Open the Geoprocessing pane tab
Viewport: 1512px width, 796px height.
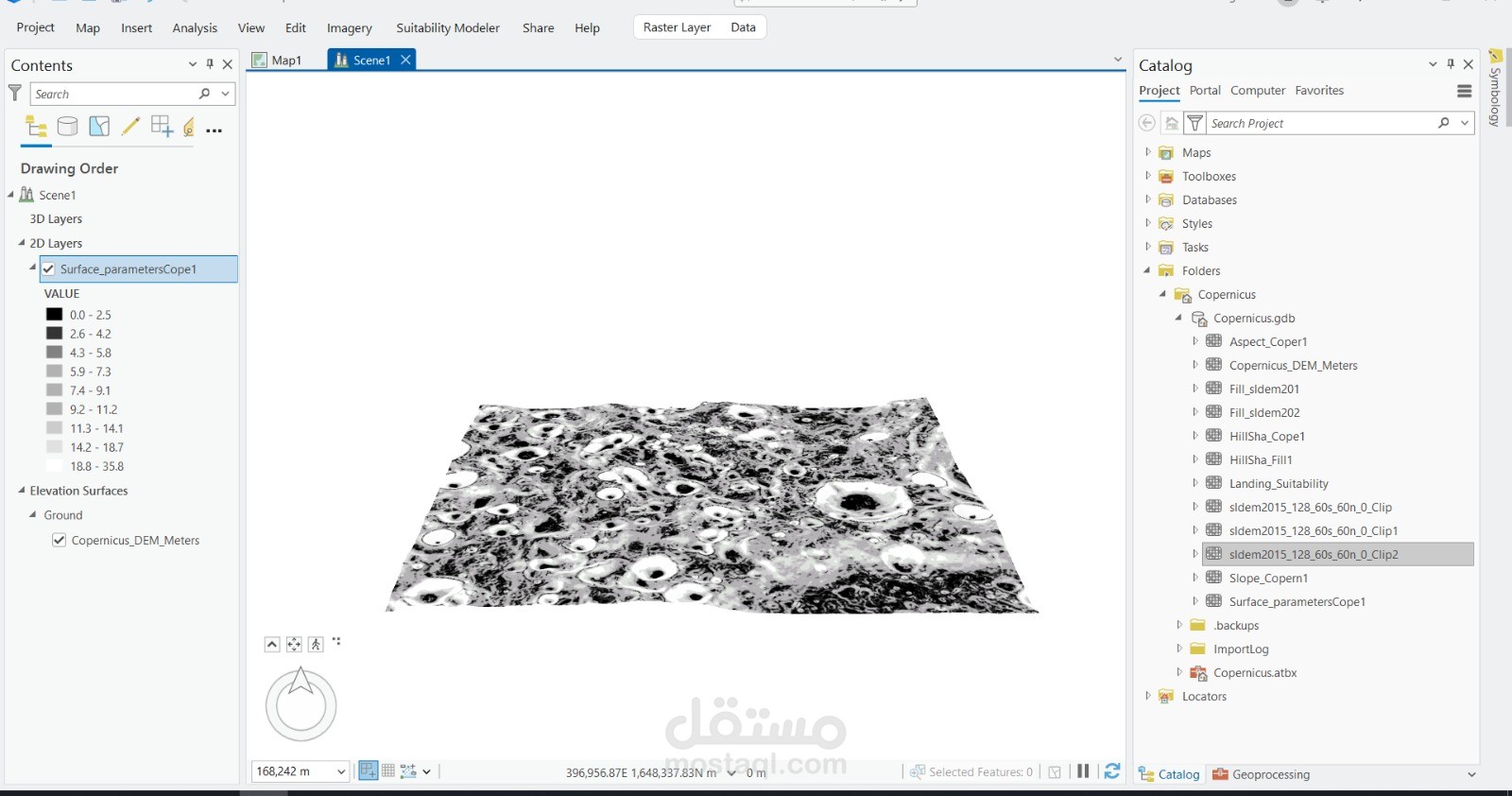1262,774
